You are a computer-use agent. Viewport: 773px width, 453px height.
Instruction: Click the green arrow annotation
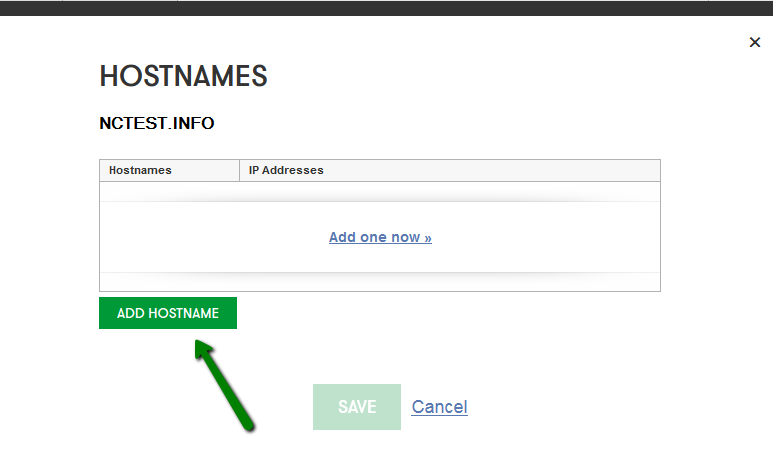223,385
